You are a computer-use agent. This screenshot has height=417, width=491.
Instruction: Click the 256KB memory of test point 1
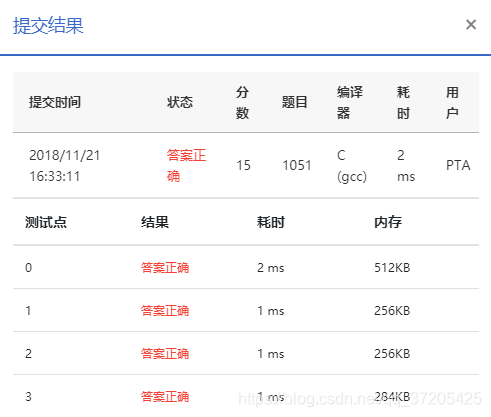click(392, 311)
